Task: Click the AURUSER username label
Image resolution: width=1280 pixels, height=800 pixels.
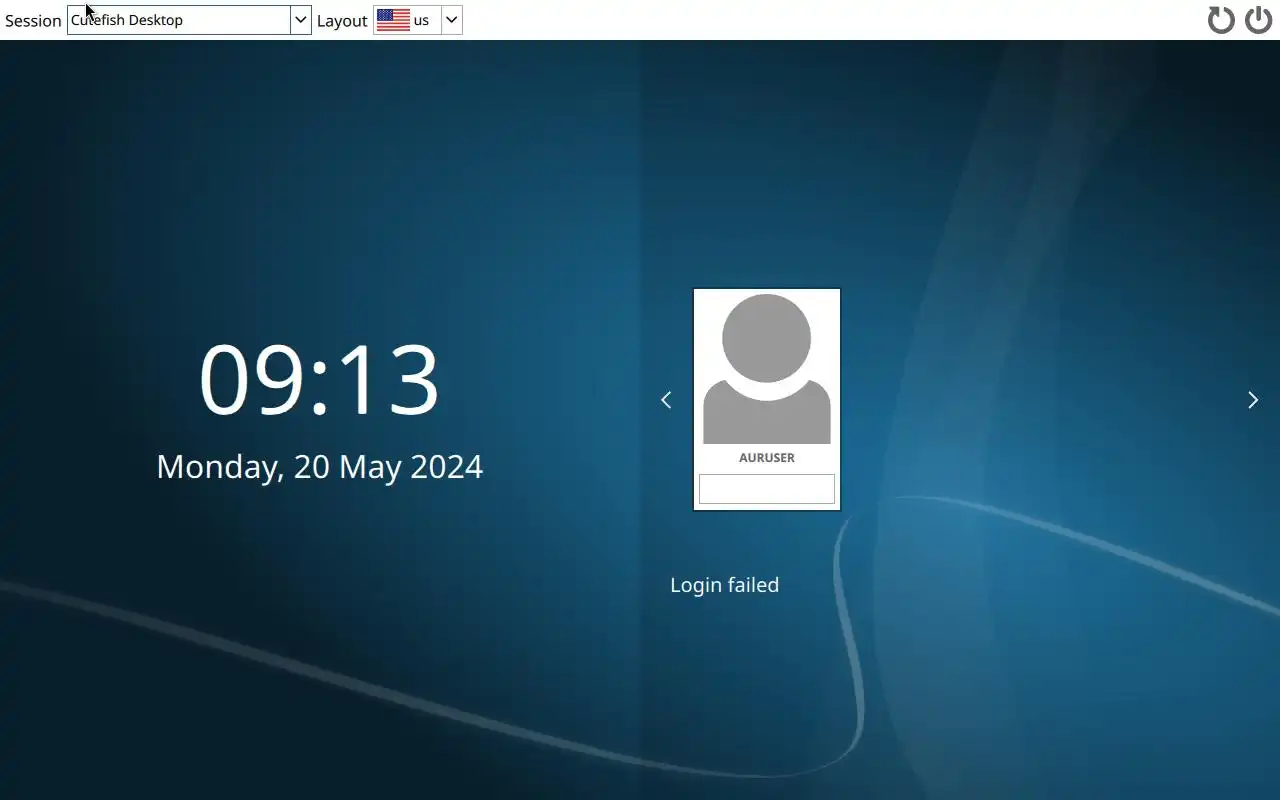Action: click(767, 458)
